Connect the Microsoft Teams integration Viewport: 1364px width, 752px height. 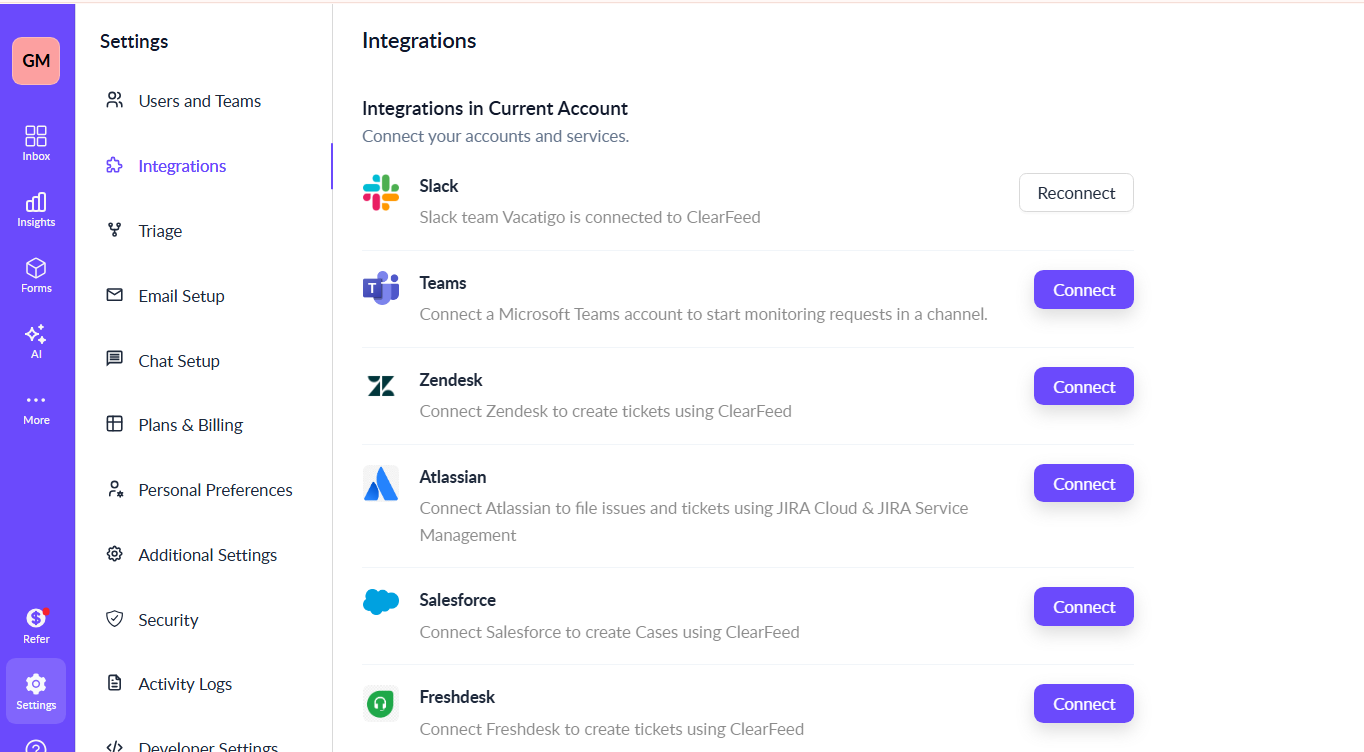[1083, 290]
